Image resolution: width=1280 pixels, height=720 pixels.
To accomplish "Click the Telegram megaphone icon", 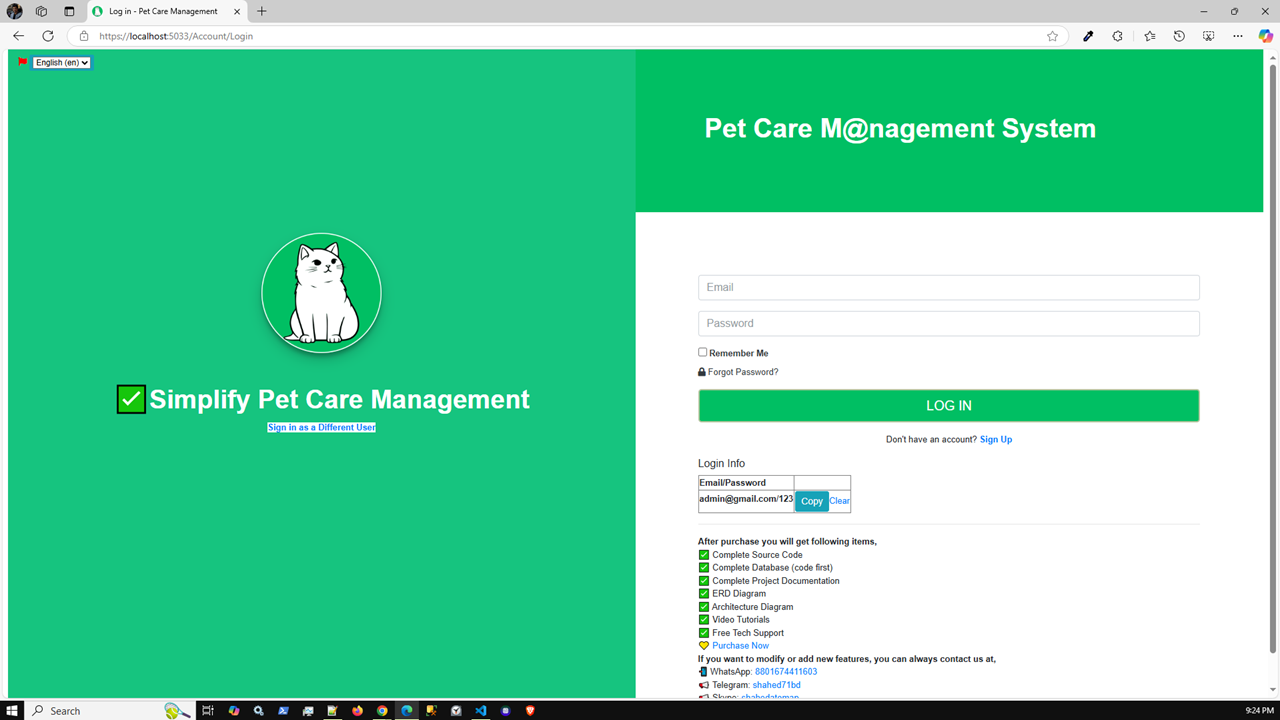I will [x=703, y=684].
